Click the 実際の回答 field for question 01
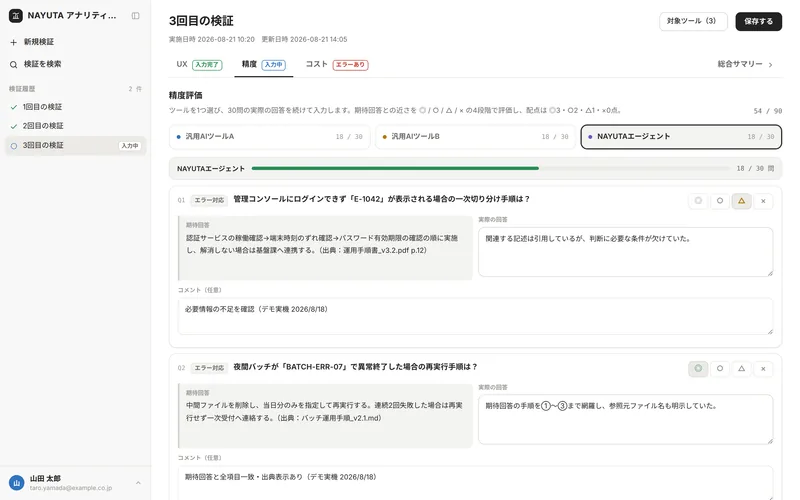Viewport: 800px width, 500px height. tap(626, 252)
